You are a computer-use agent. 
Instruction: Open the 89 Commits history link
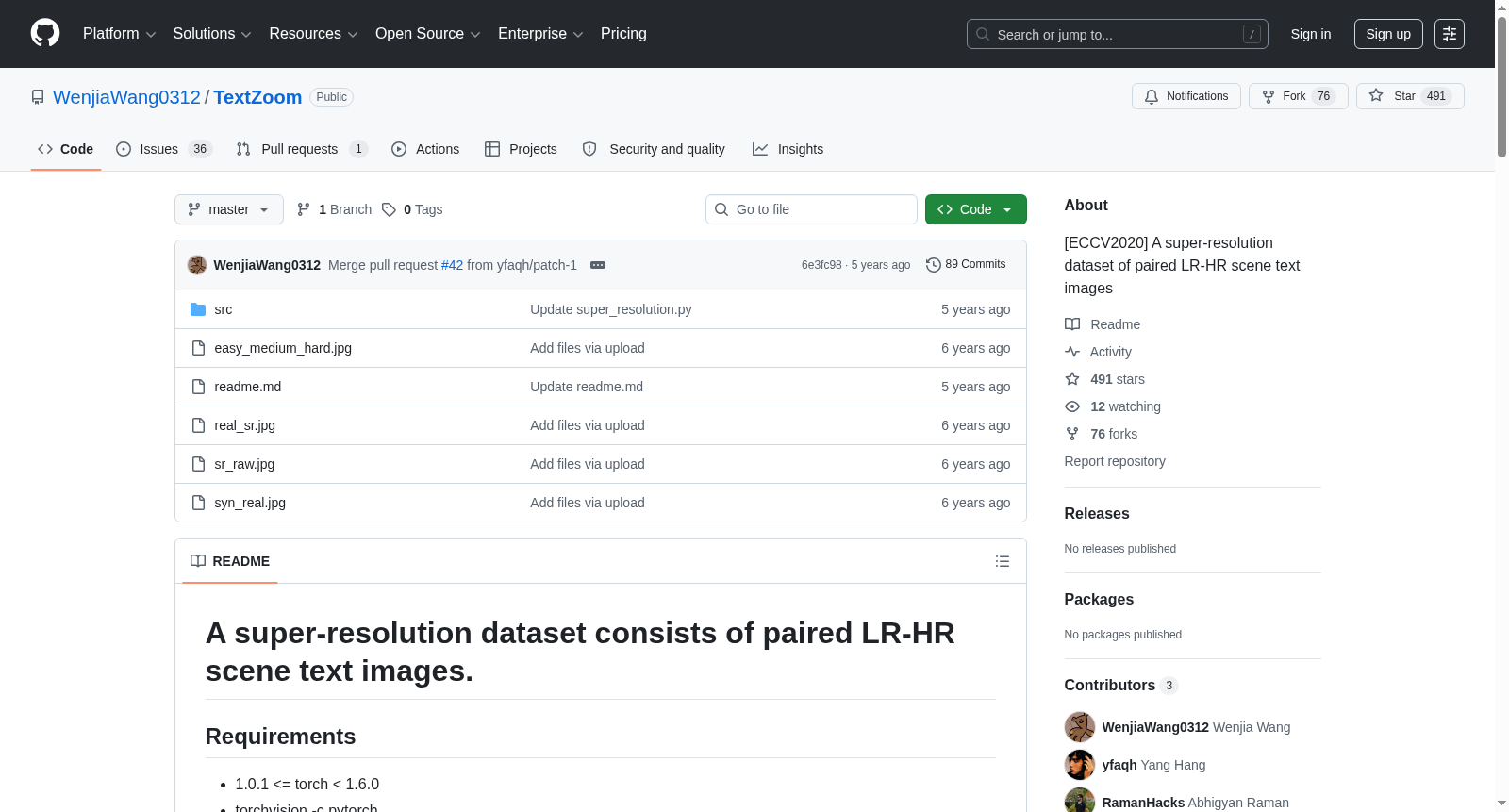point(967,265)
